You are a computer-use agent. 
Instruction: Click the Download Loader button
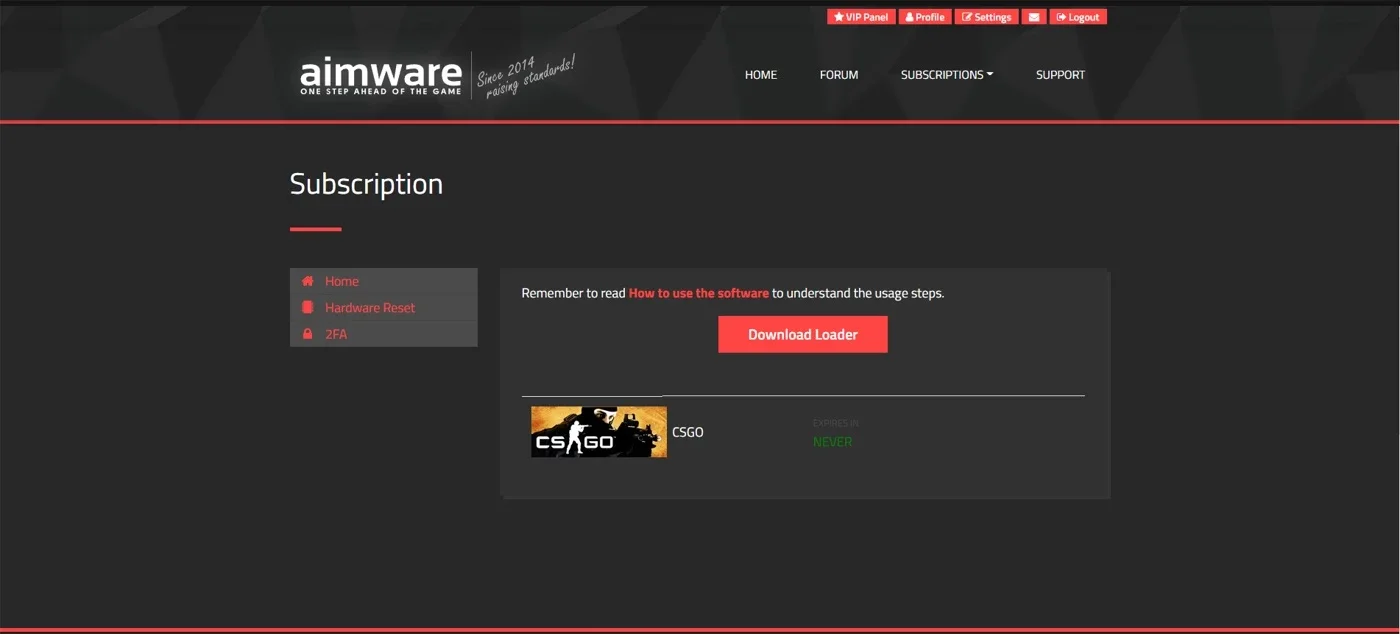point(803,335)
